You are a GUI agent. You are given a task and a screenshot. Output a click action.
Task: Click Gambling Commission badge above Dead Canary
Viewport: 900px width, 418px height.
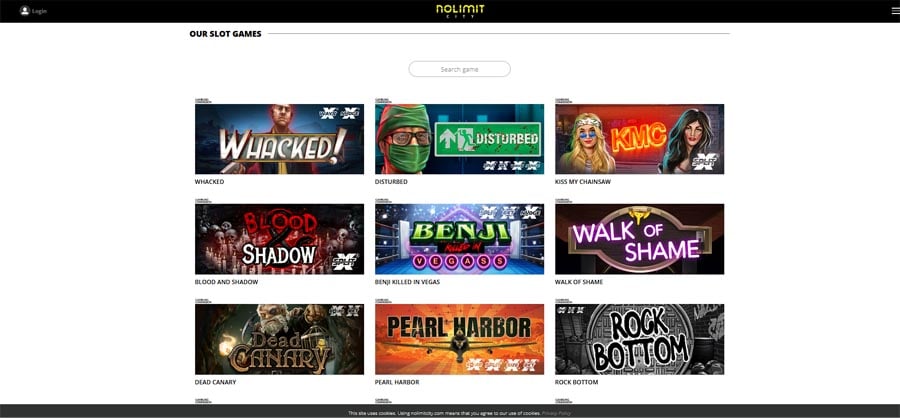(x=203, y=301)
